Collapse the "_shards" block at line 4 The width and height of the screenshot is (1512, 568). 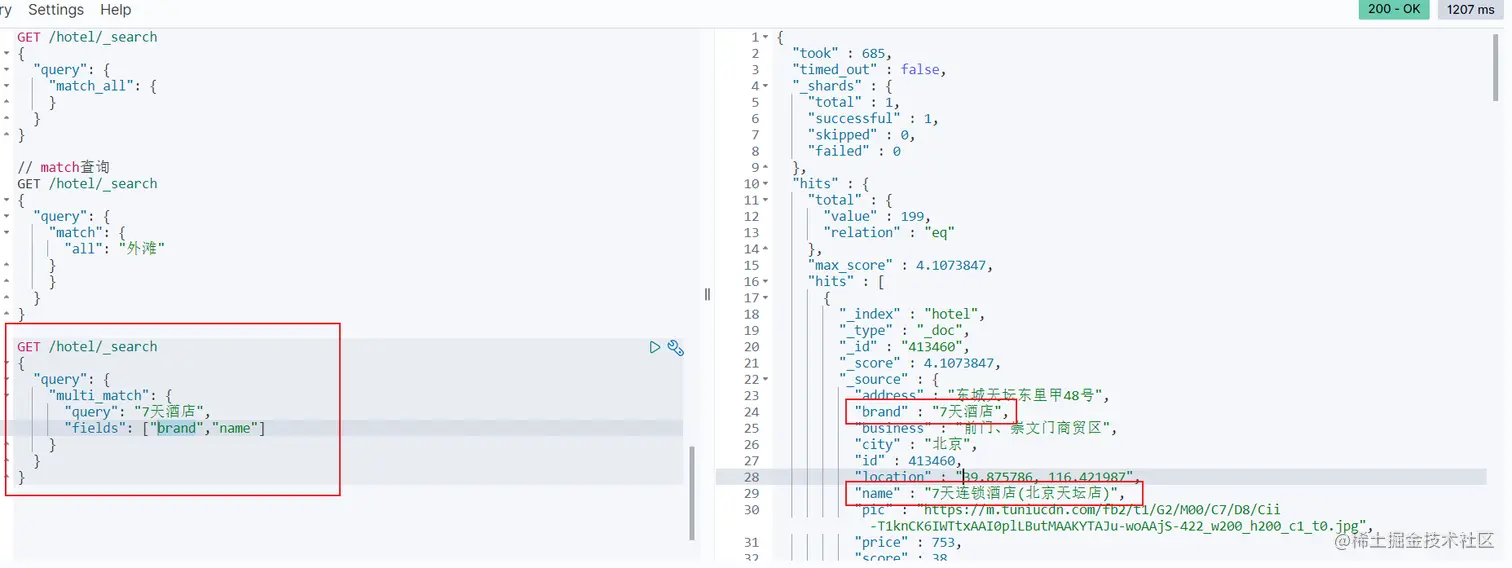767,86
